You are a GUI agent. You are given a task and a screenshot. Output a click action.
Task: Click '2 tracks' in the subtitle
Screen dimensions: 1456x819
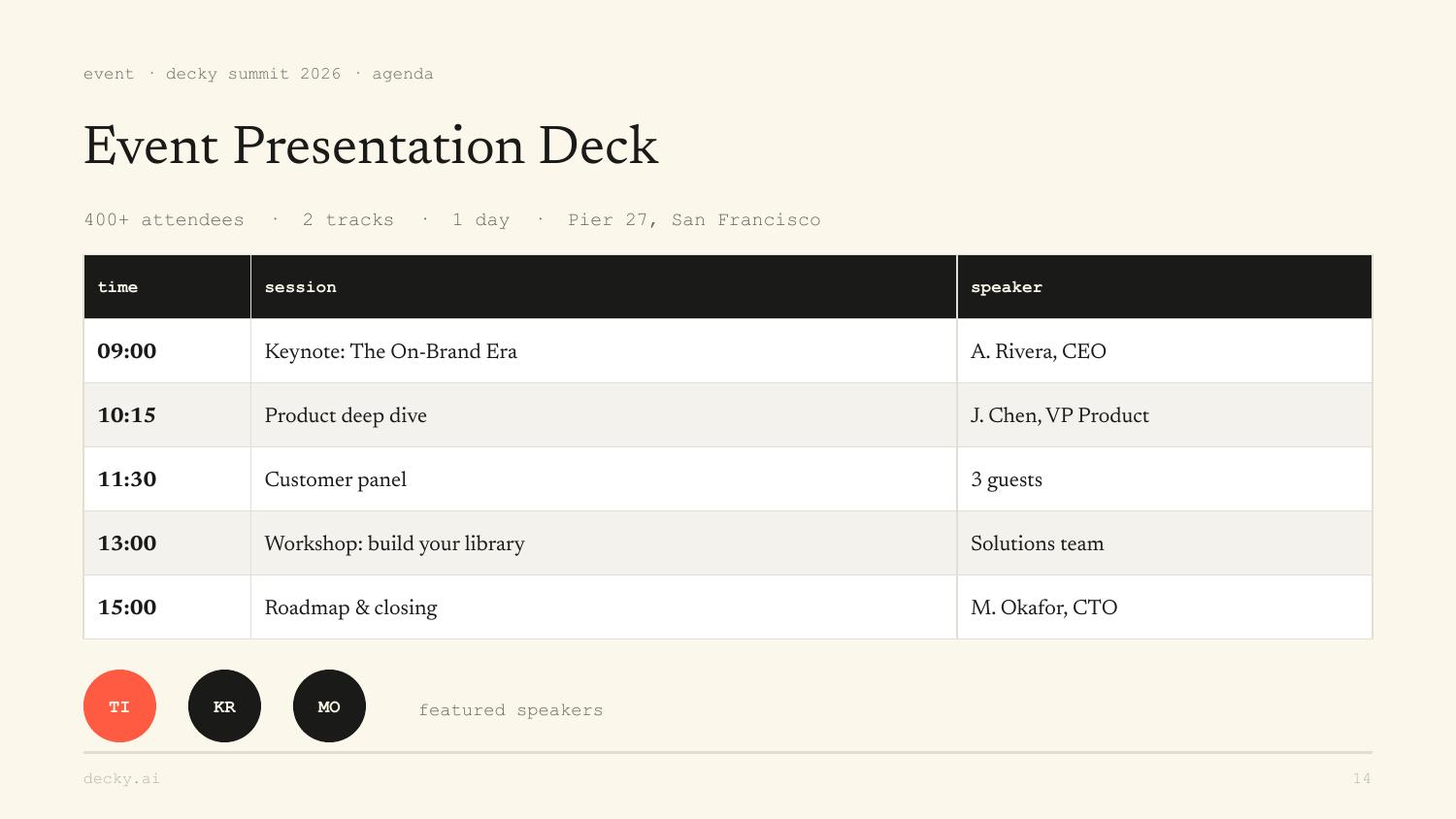pyautogui.click(x=347, y=219)
